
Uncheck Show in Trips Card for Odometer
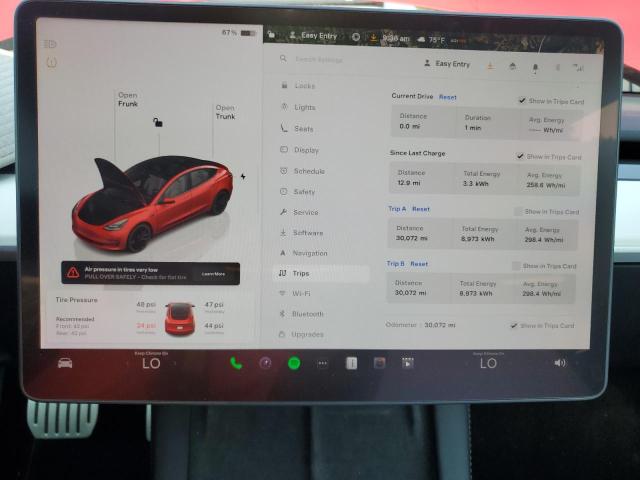point(514,325)
